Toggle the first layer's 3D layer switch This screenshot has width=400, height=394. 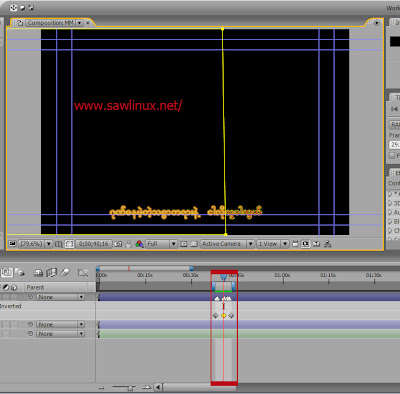coord(14,297)
